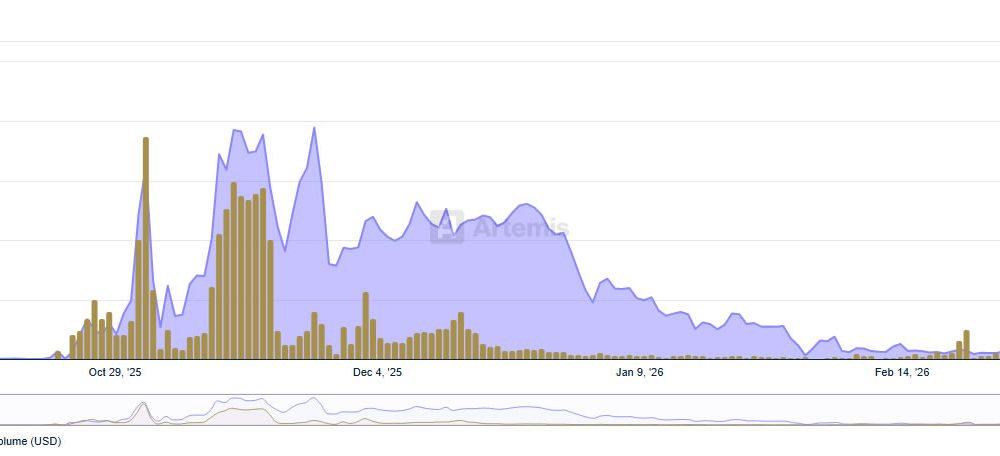Viewport: 1000px width, 456px height.
Task: Click the tall gold bar above Dec 4
Action: point(366,326)
